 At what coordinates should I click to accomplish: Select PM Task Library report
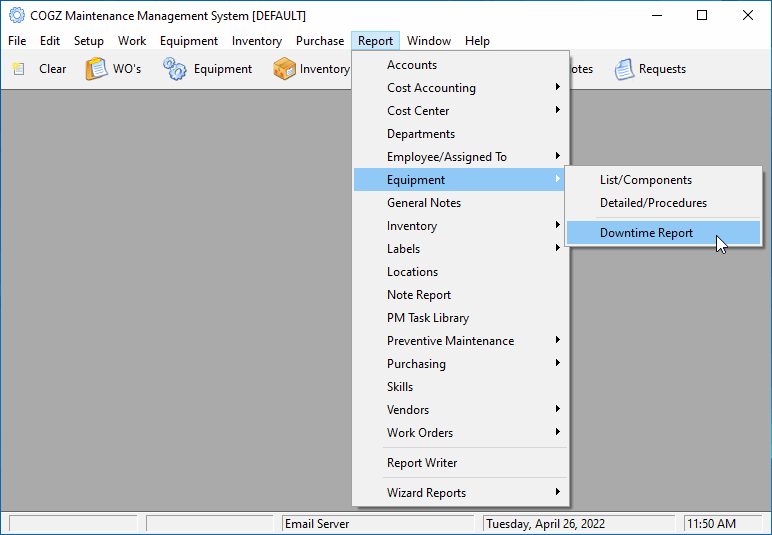(461, 318)
